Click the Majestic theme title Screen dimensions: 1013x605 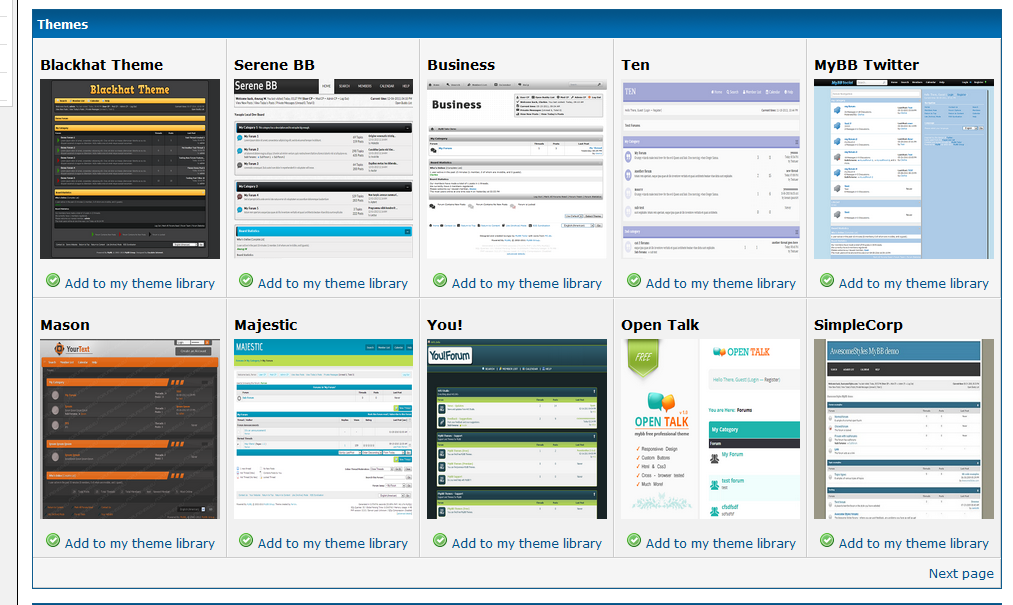click(266, 324)
